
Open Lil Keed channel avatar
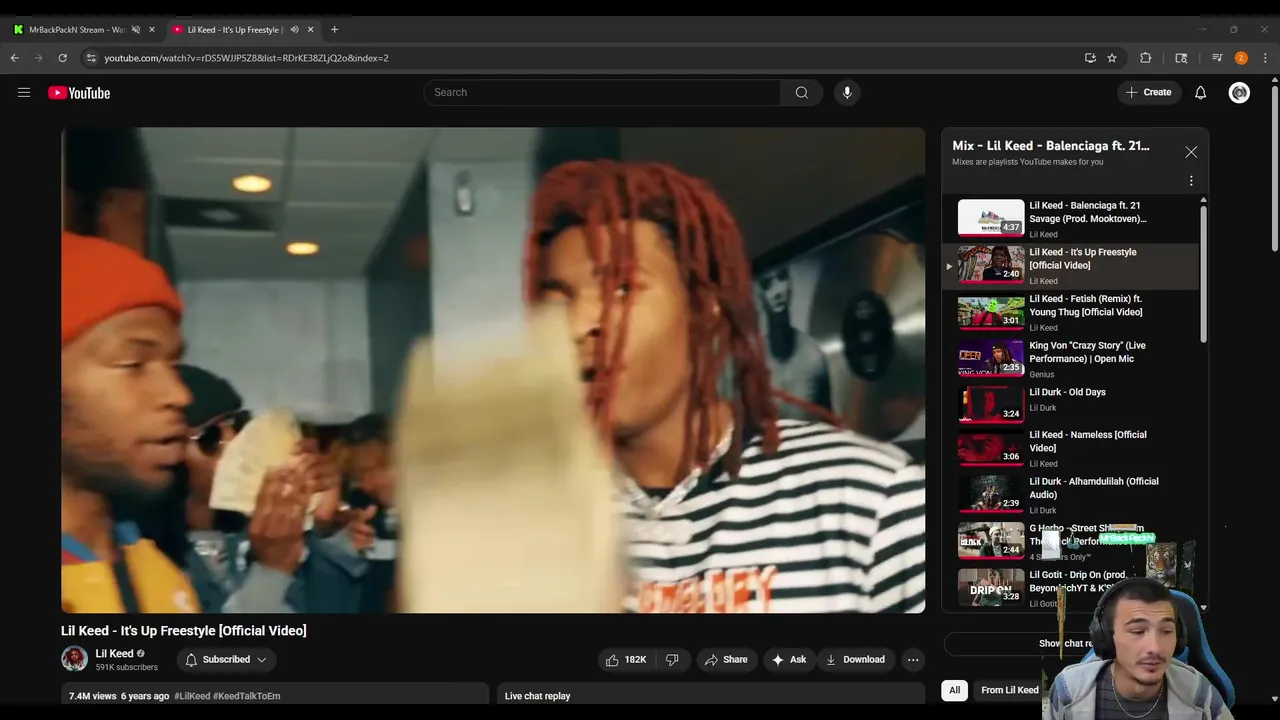click(x=74, y=659)
